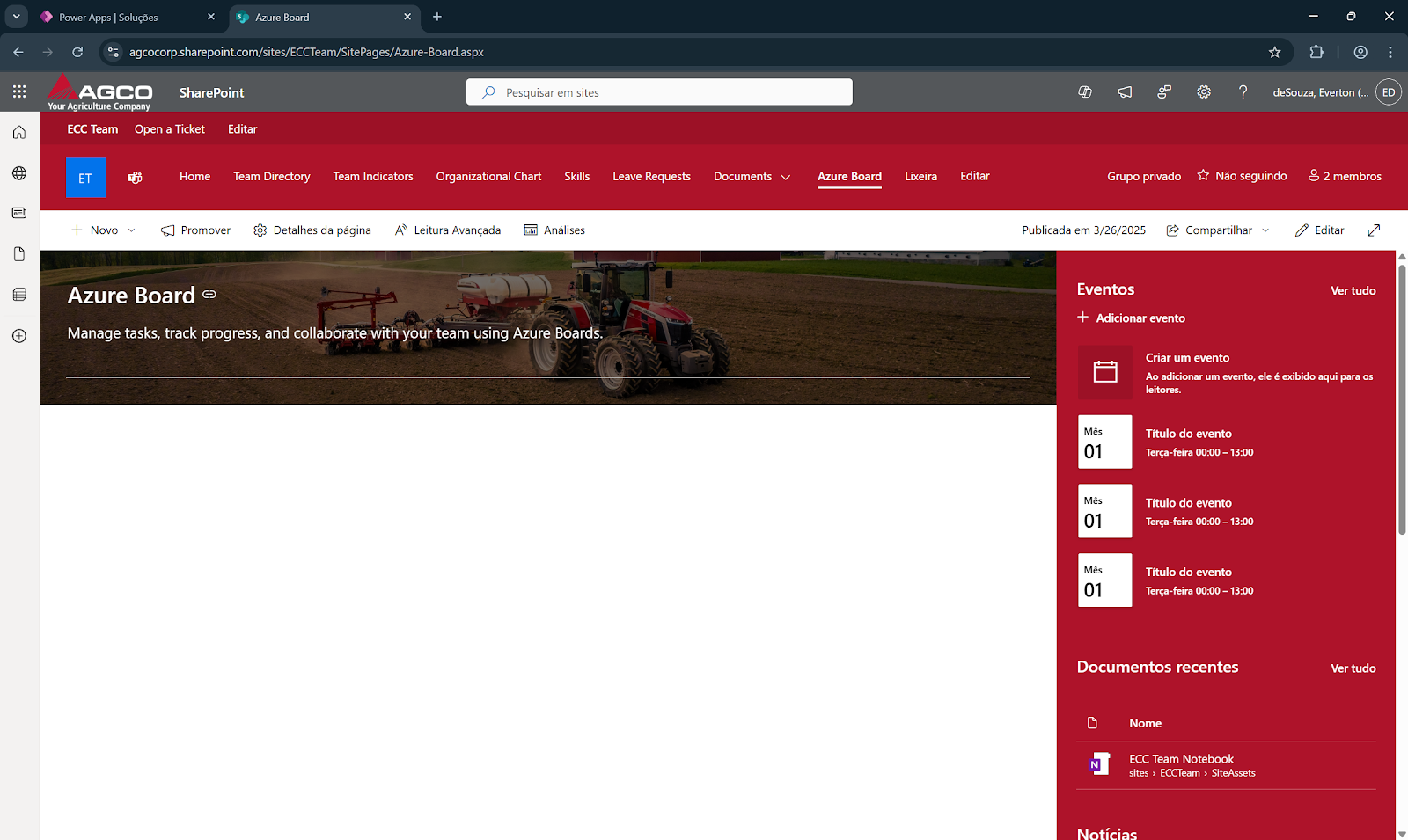Open ECC Team Notebook document

point(1182,759)
